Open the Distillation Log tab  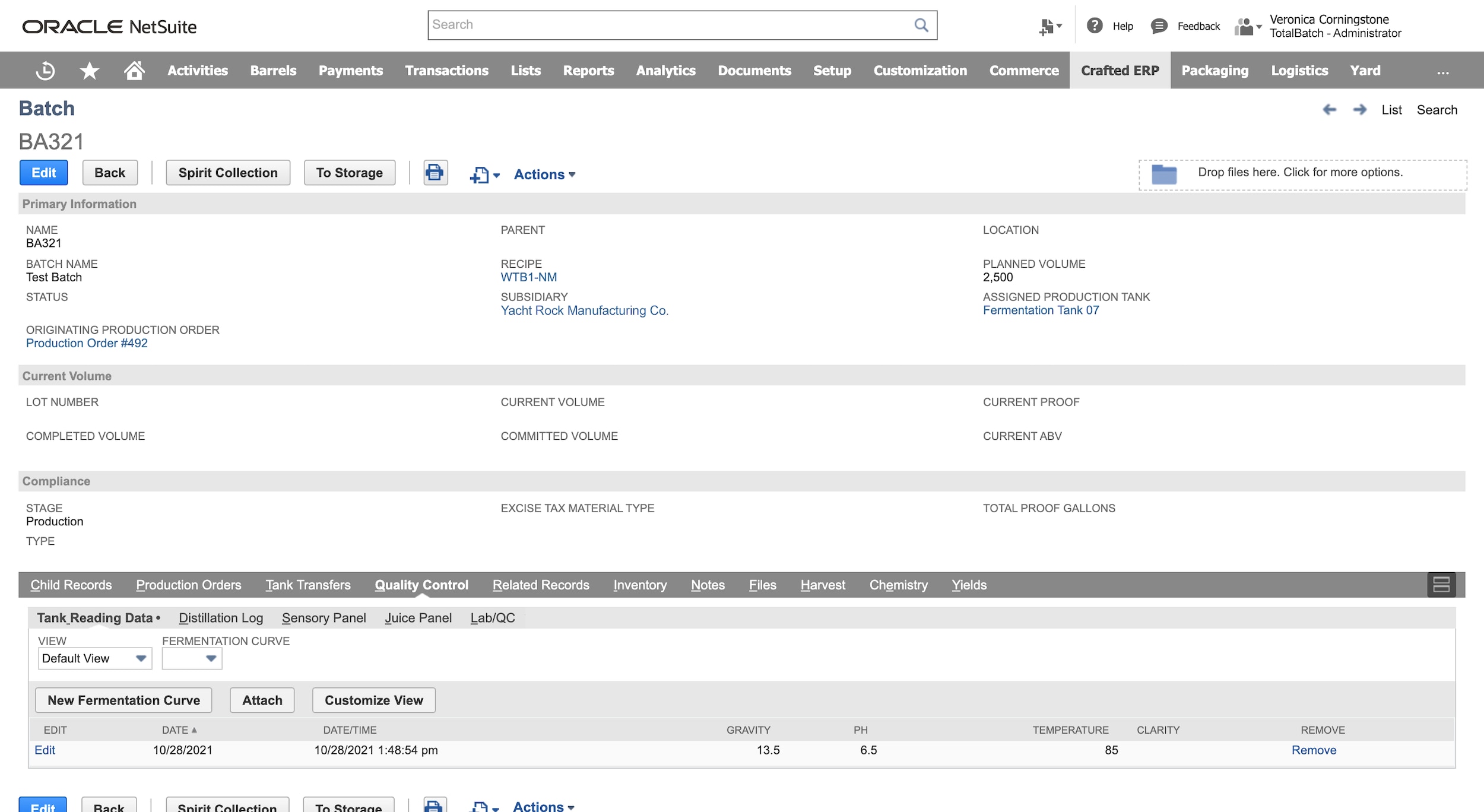point(220,618)
